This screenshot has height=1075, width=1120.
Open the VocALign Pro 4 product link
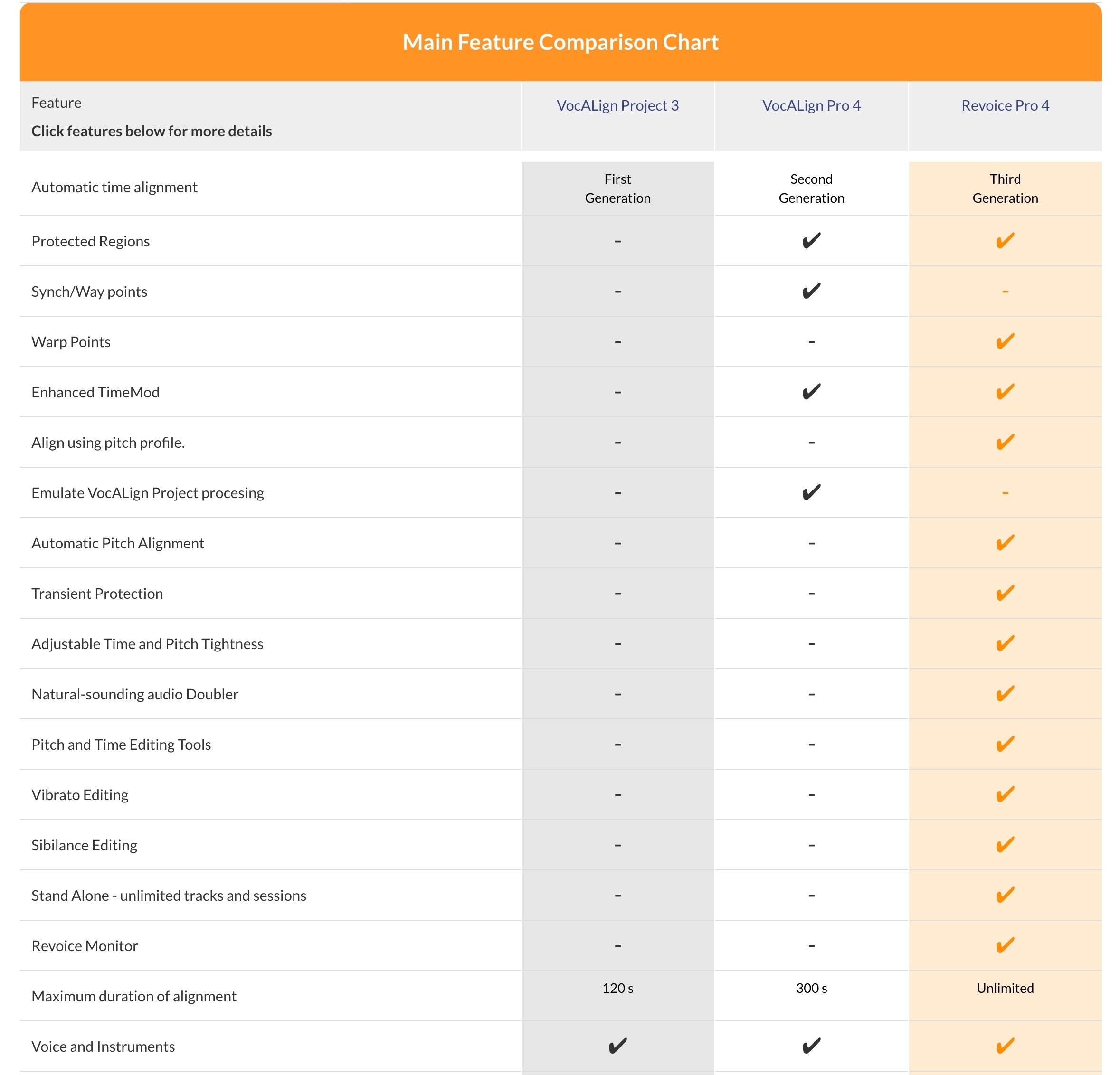click(x=811, y=106)
